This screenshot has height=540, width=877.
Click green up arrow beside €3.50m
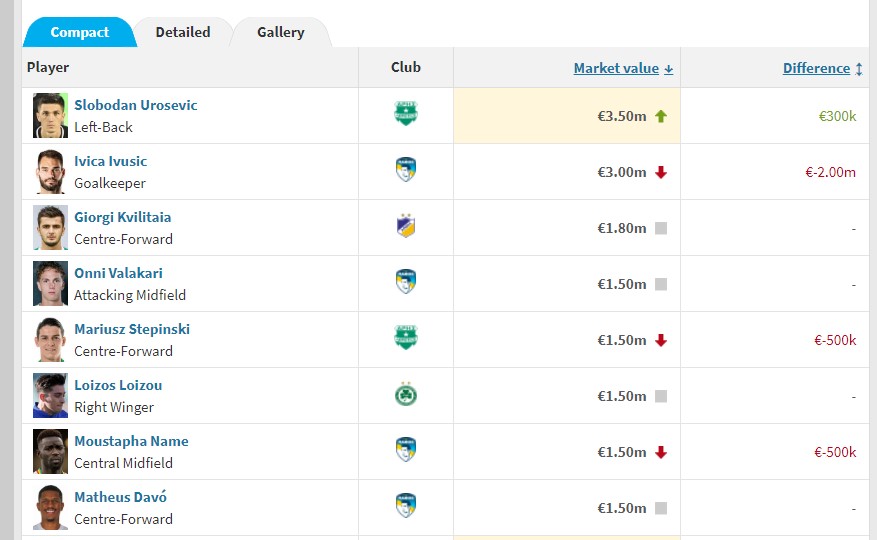click(661, 116)
